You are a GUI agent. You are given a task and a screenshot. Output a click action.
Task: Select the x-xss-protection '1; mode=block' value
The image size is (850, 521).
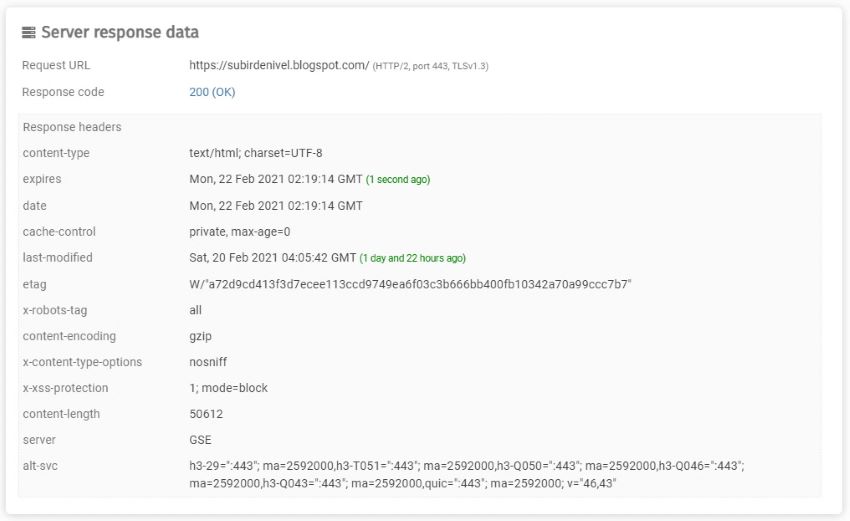pos(228,388)
